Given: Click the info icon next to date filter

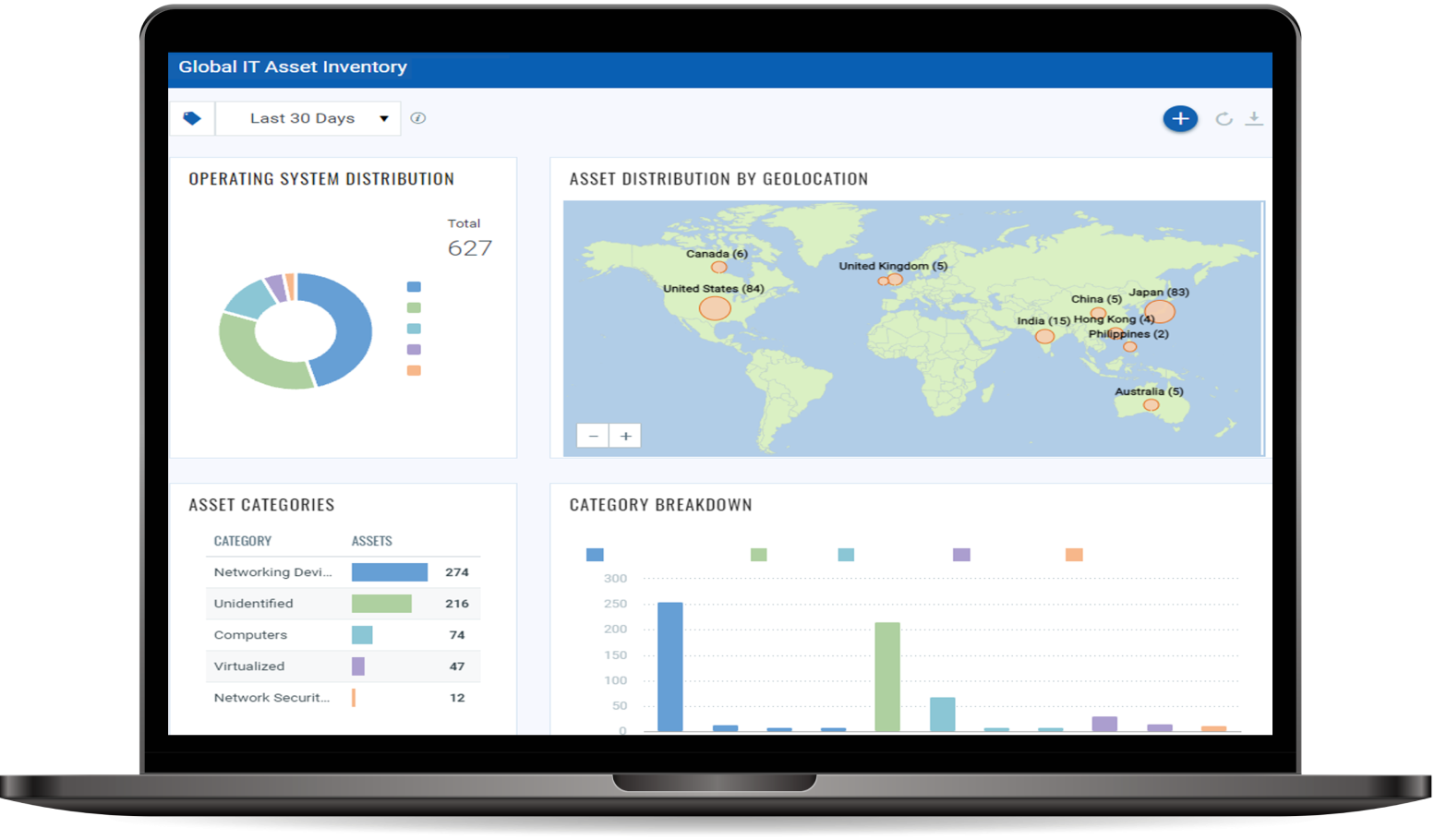Looking at the screenshot, I should click(x=417, y=117).
